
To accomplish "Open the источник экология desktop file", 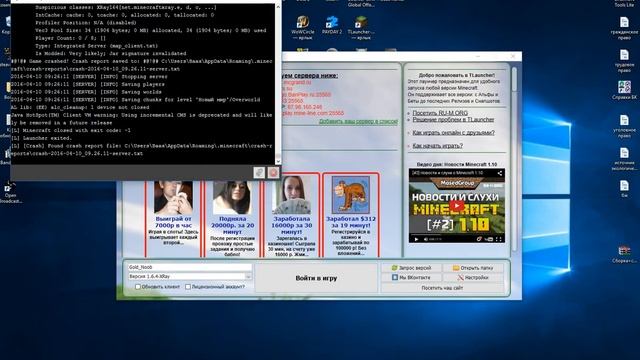I will (624, 158).
